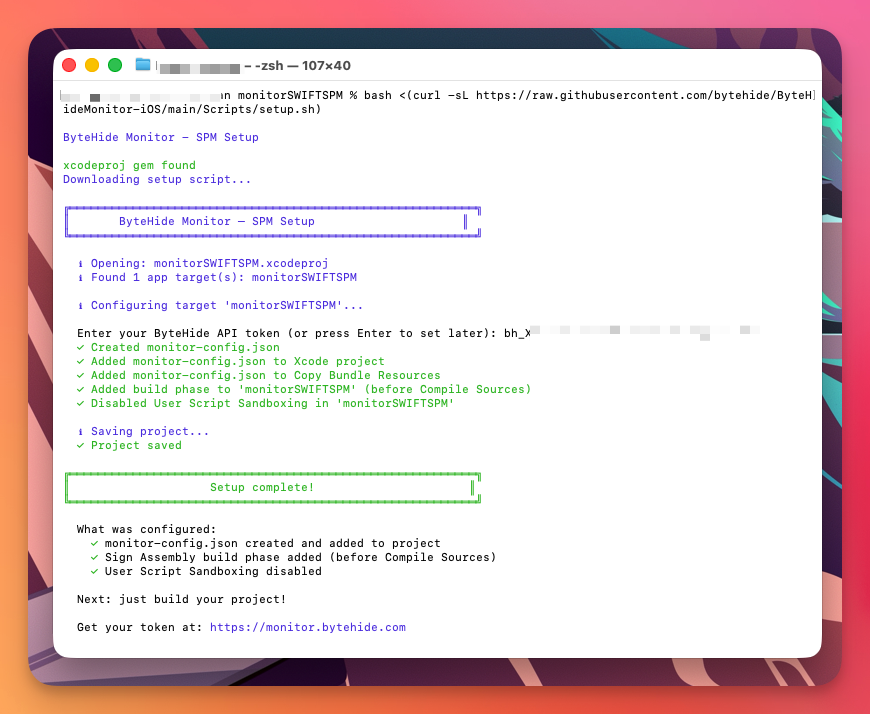870x714 pixels.
Task: Click the green zoom button
Action: coord(115,64)
